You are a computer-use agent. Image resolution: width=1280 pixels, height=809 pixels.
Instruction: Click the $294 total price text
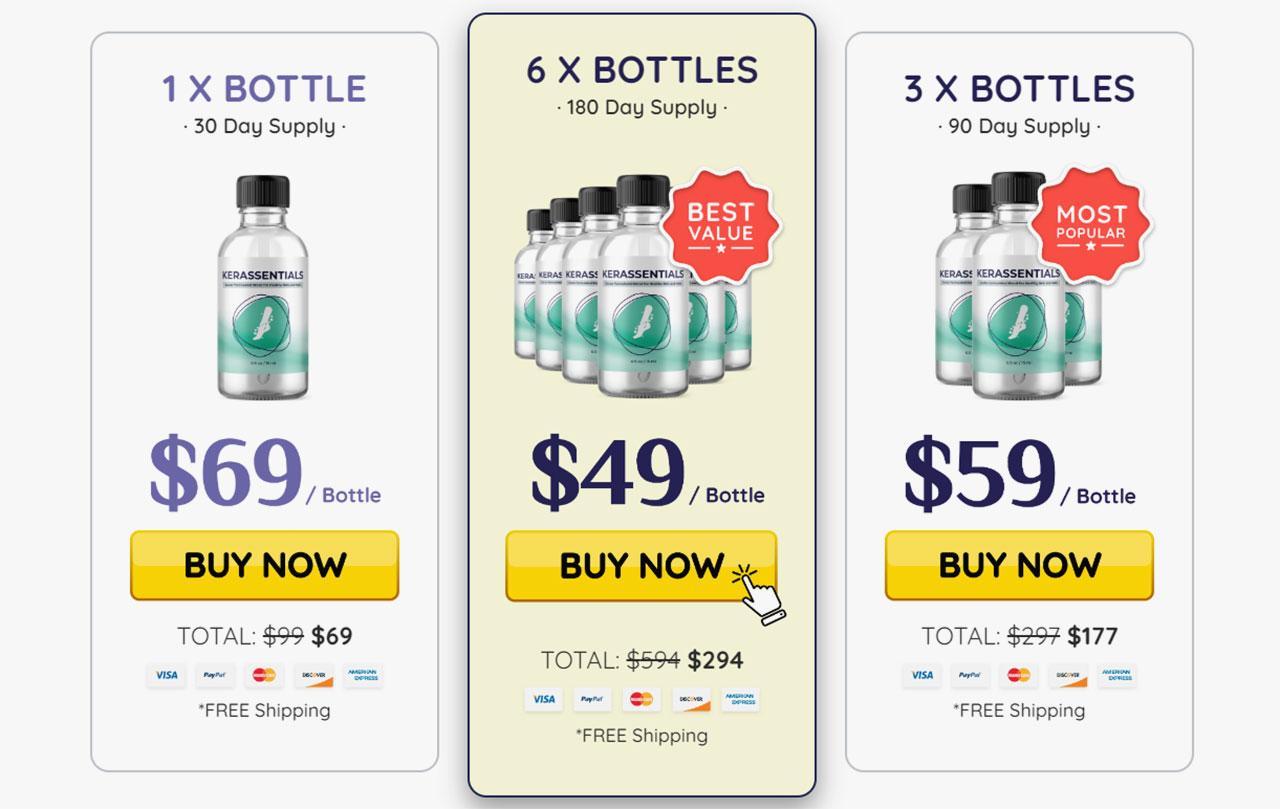click(715, 660)
